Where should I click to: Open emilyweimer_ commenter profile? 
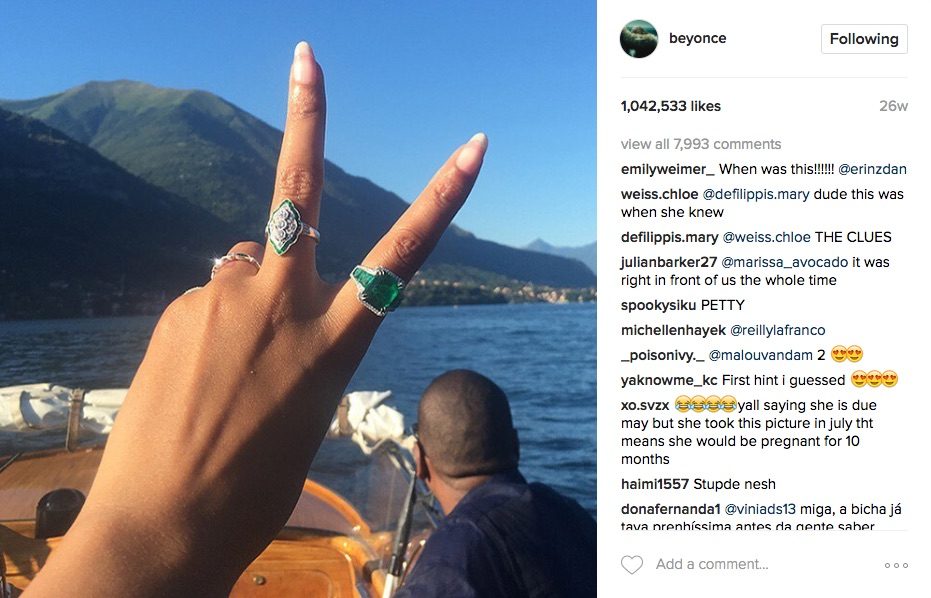667,169
